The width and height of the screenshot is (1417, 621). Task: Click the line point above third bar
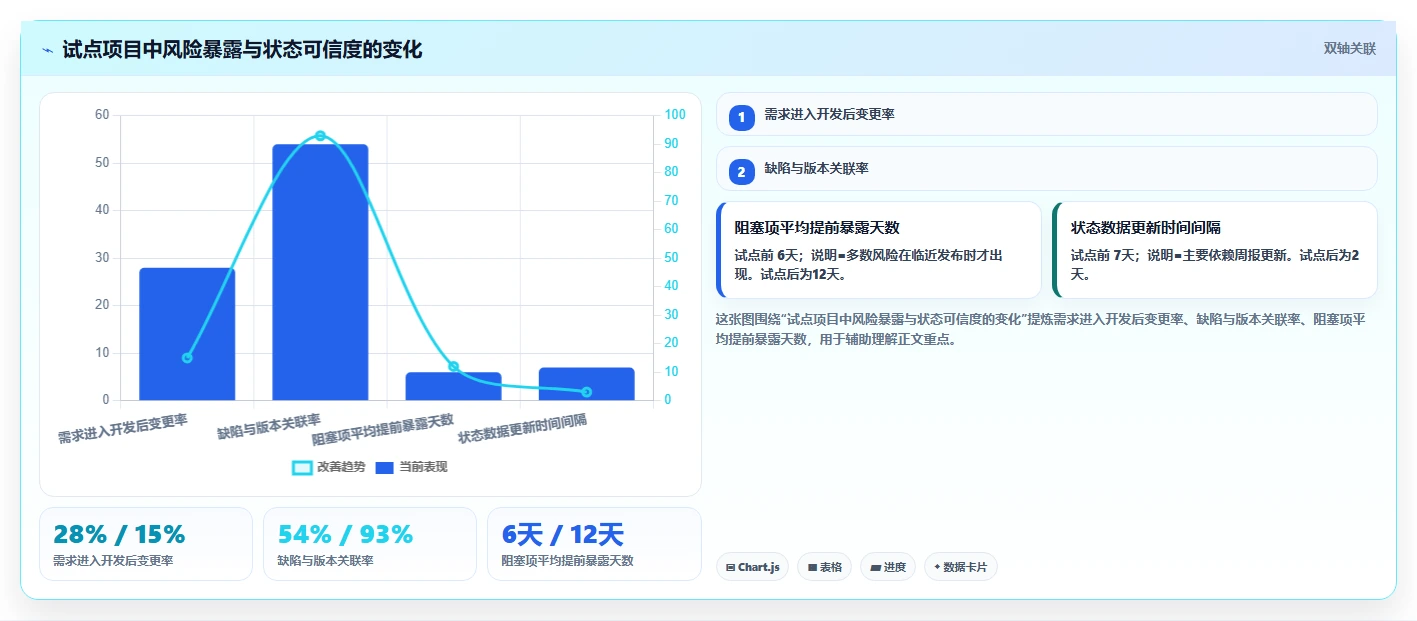coord(453,367)
